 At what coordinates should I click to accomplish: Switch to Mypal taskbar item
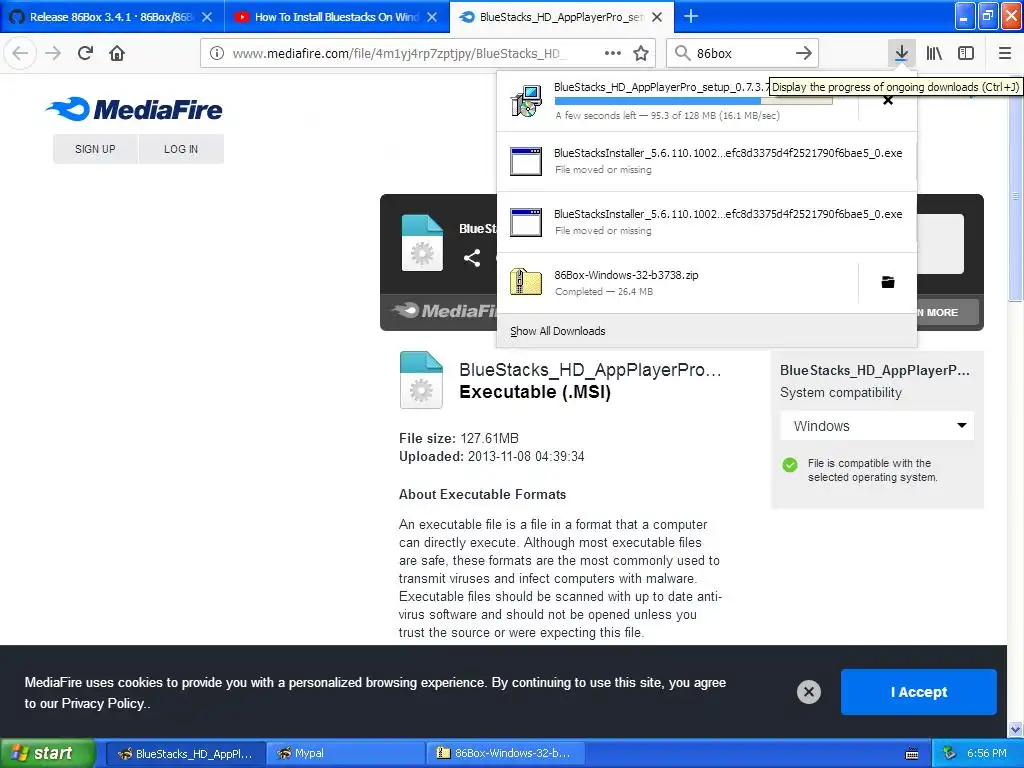pos(345,754)
